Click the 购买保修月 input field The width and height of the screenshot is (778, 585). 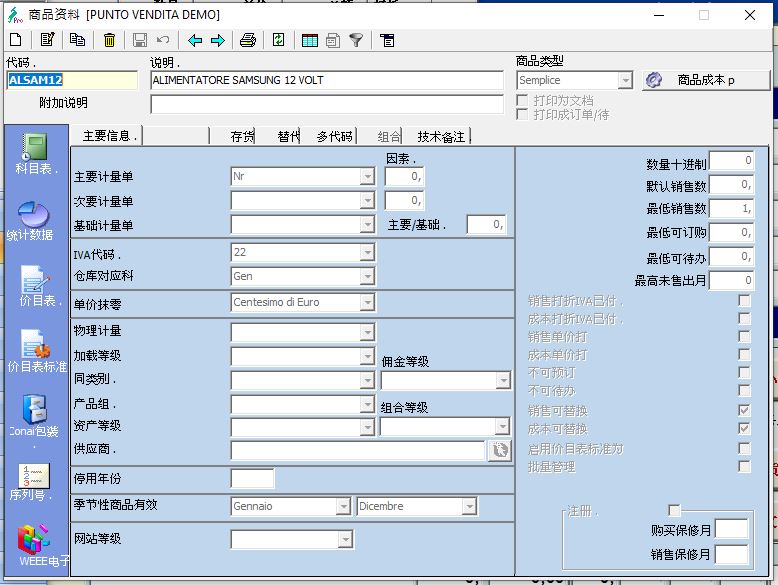click(731, 529)
